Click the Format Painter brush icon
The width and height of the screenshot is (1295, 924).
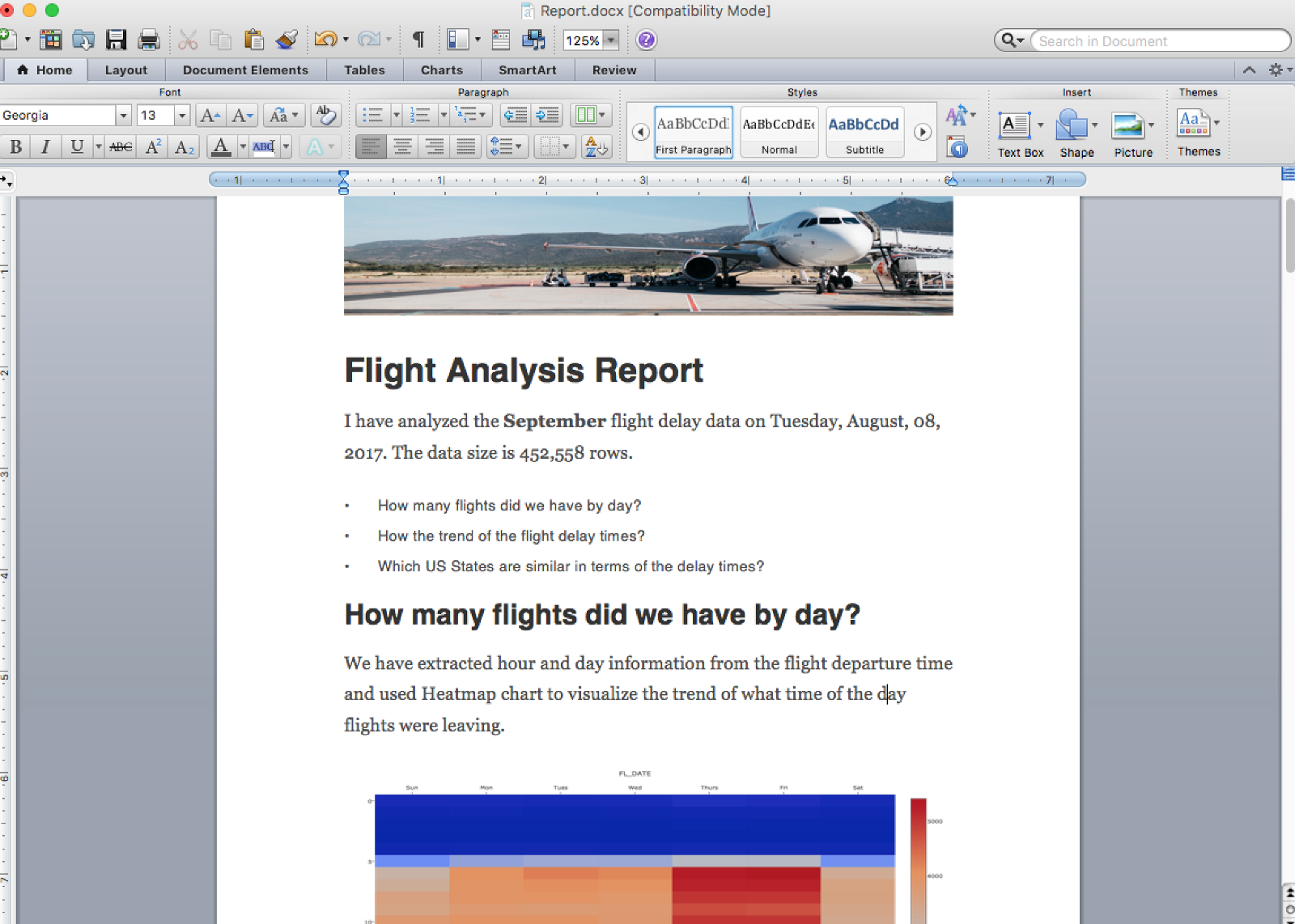pos(287,40)
